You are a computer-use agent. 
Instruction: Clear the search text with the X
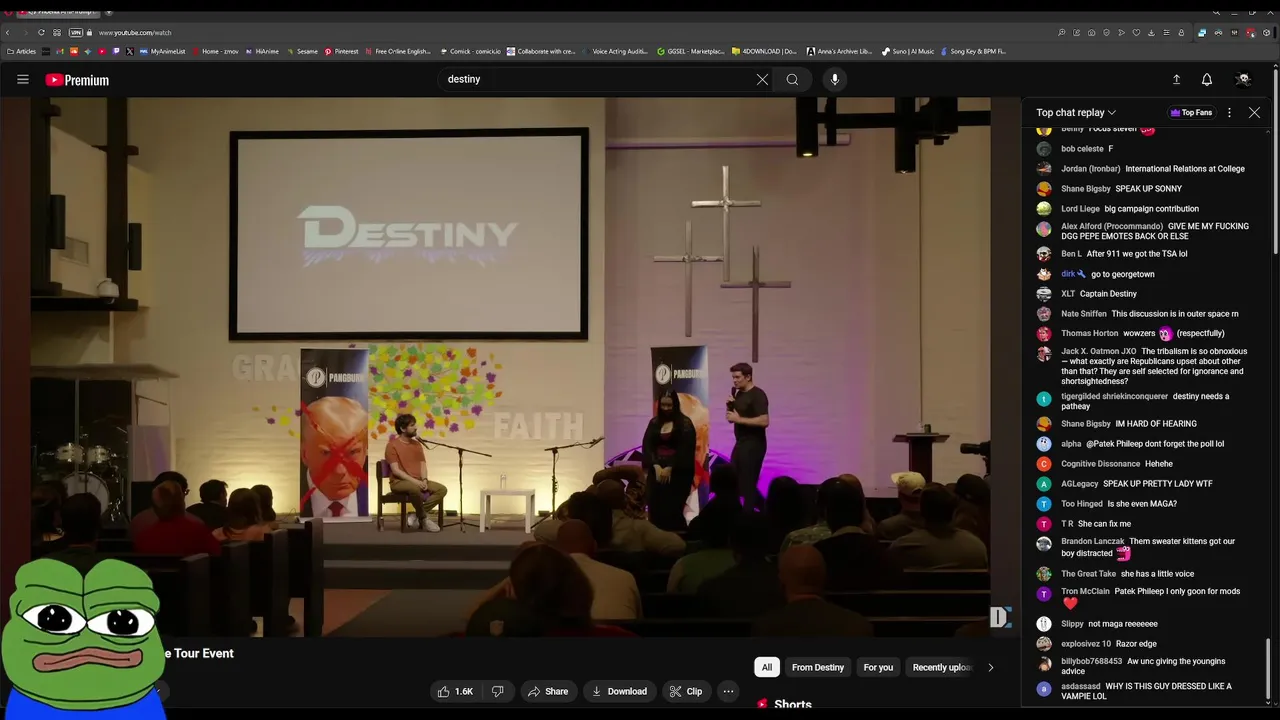(762, 79)
